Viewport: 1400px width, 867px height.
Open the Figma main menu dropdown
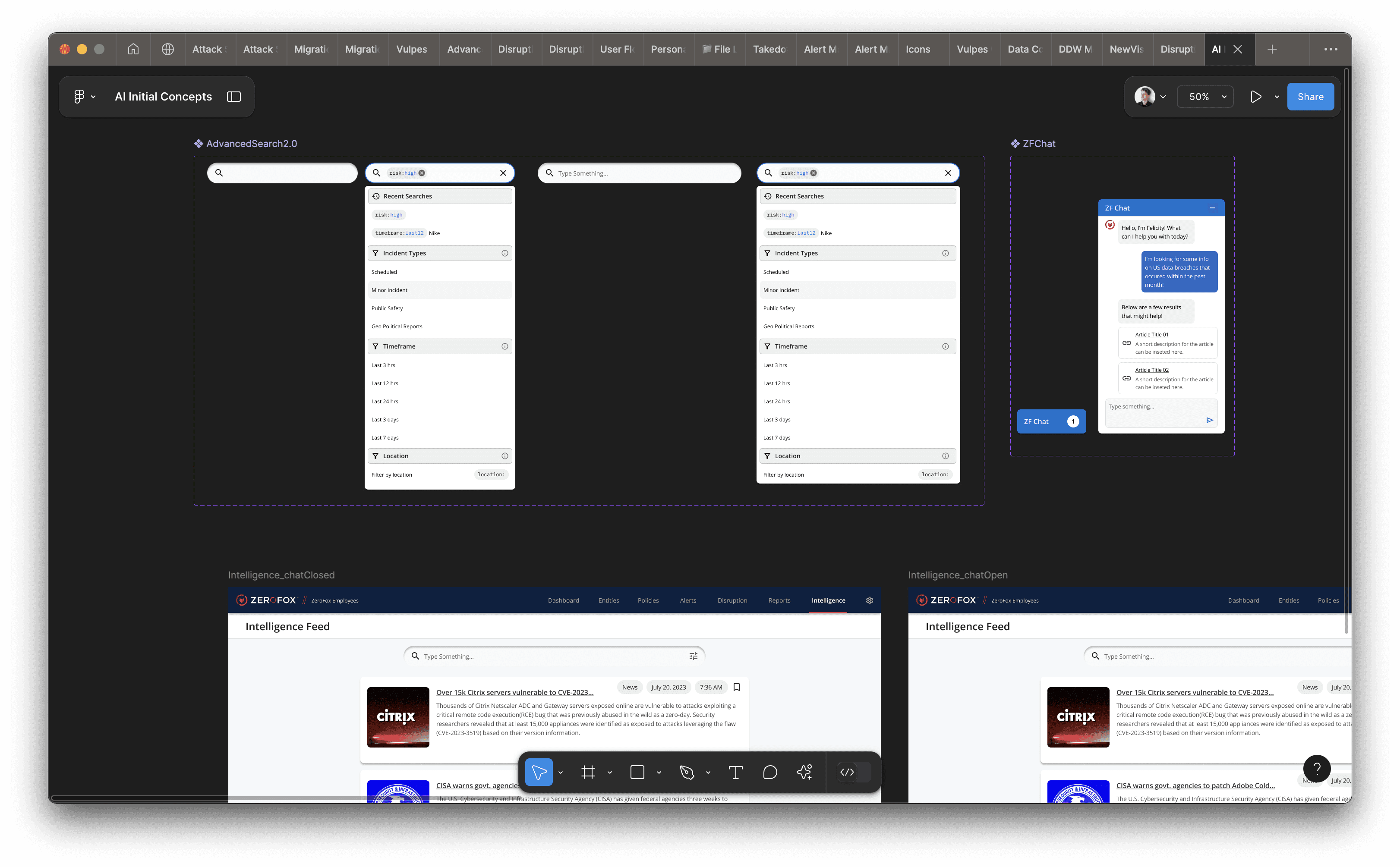tap(84, 97)
